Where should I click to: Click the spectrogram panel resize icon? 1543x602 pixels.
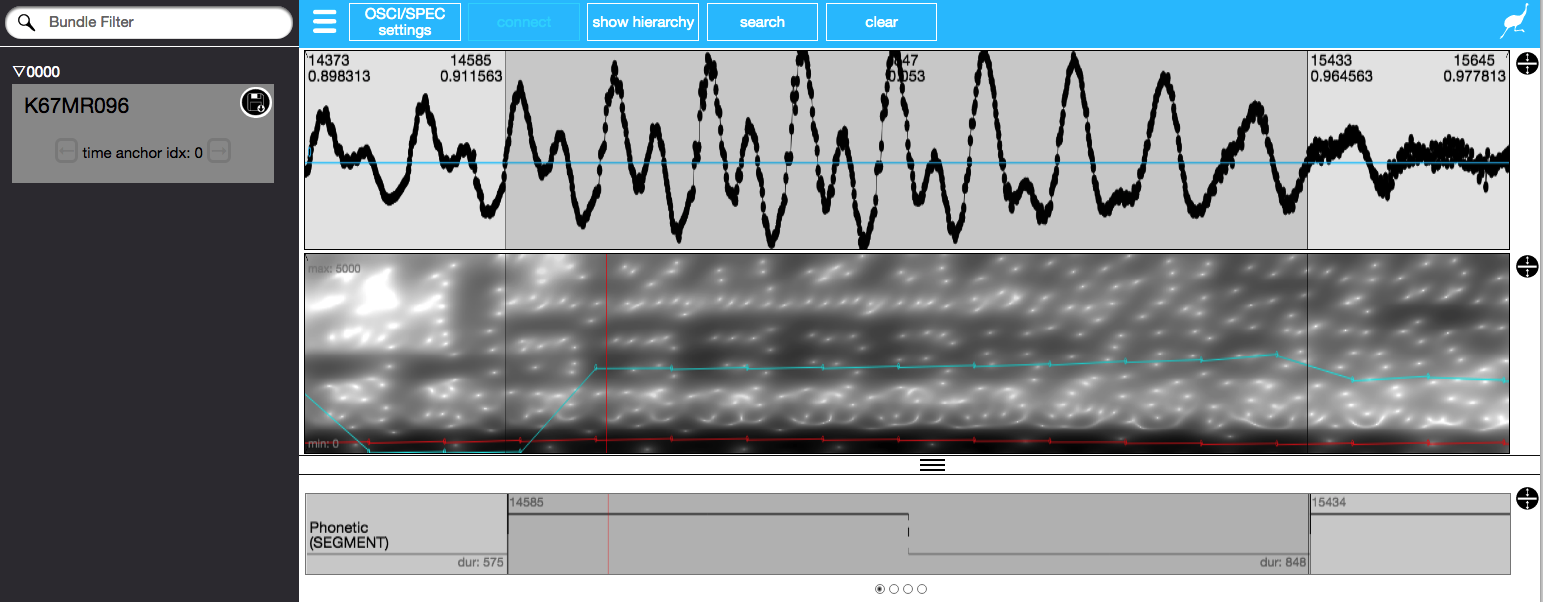tap(1527, 266)
